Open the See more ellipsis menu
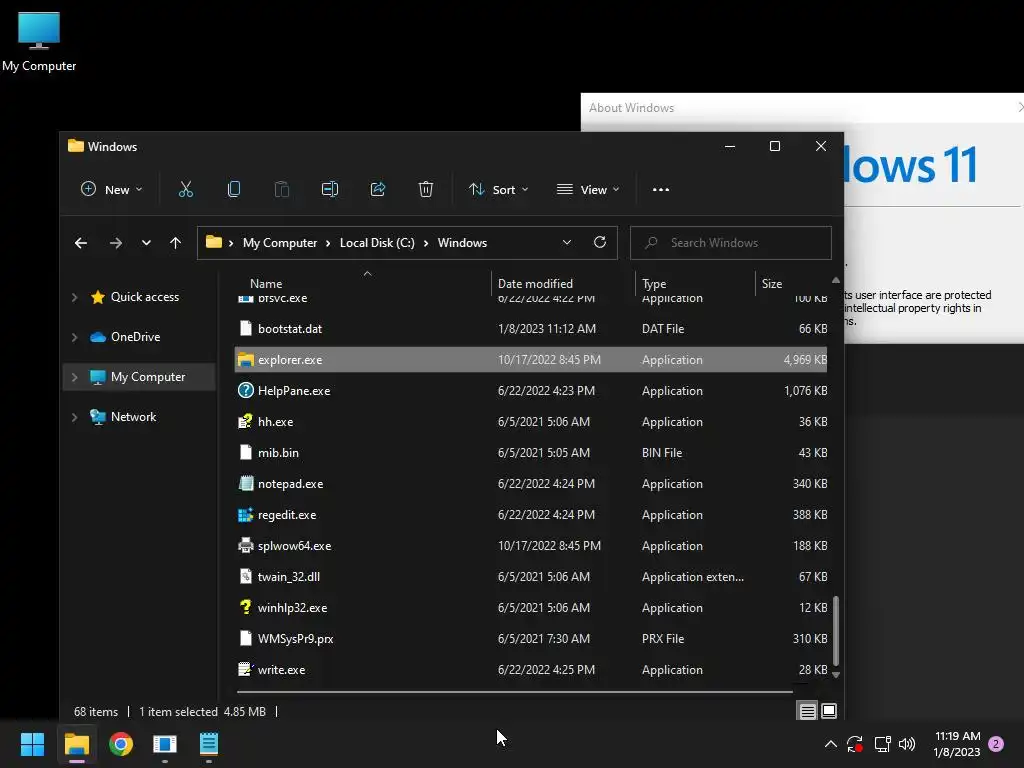The height and width of the screenshot is (768, 1024). point(661,189)
